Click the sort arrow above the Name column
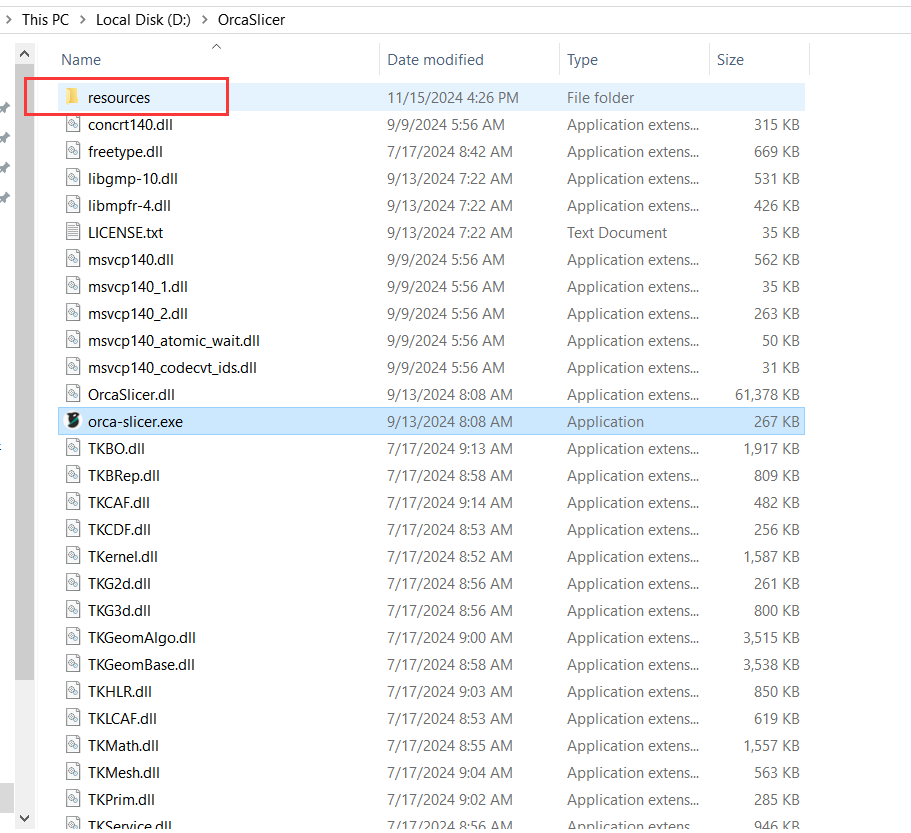The width and height of the screenshot is (911, 833). pyautogui.click(x=216, y=45)
